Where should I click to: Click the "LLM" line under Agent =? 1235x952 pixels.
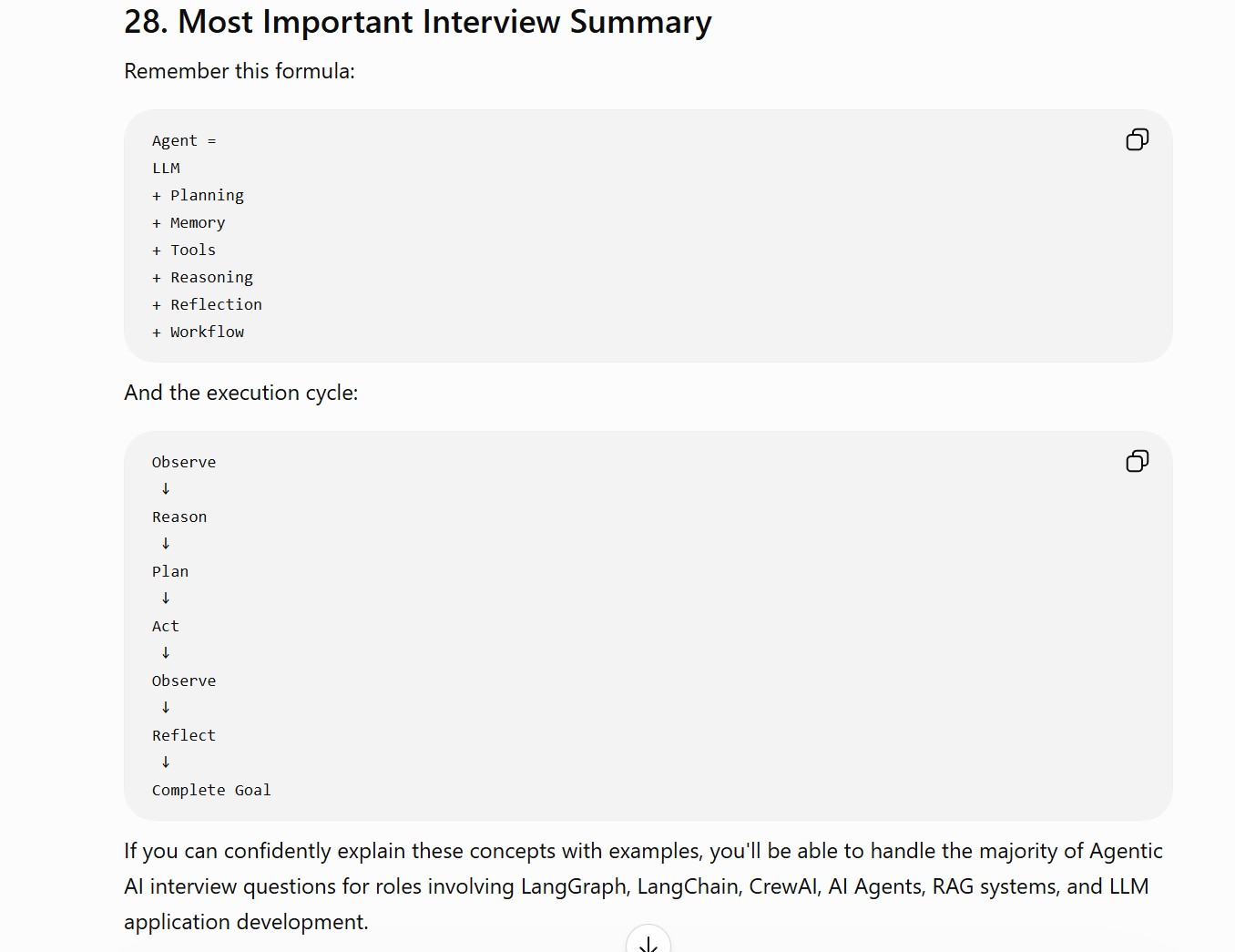coord(166,168)
